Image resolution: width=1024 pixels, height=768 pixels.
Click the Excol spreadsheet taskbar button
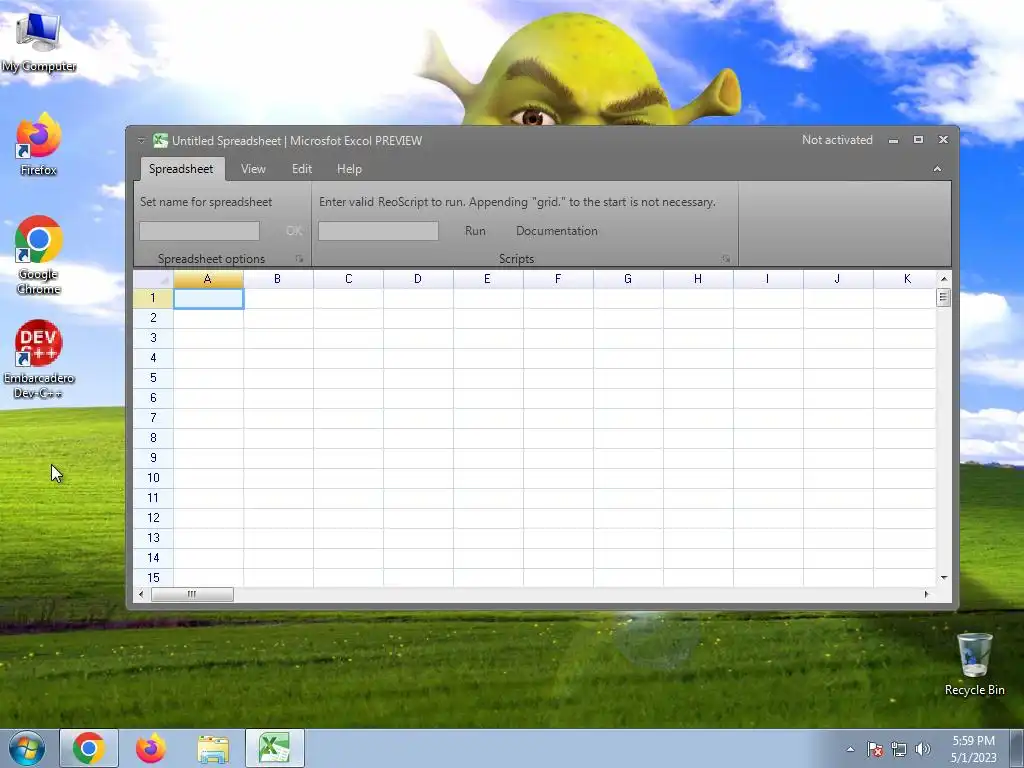[x=275, y=748]
